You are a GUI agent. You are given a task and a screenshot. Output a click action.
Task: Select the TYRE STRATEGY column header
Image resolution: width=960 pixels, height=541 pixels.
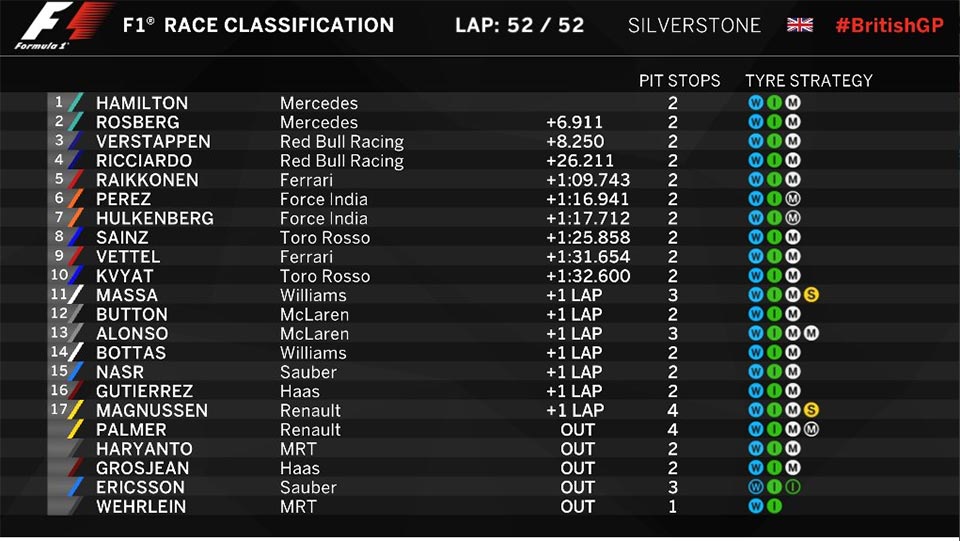808,81
